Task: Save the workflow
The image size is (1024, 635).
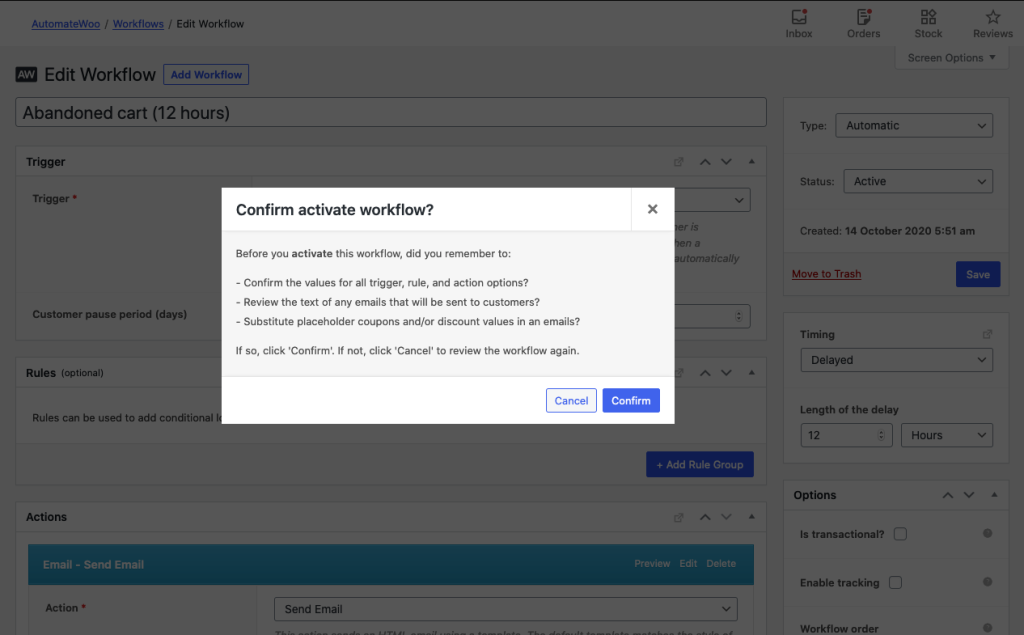Action: [x=977, y=273]
